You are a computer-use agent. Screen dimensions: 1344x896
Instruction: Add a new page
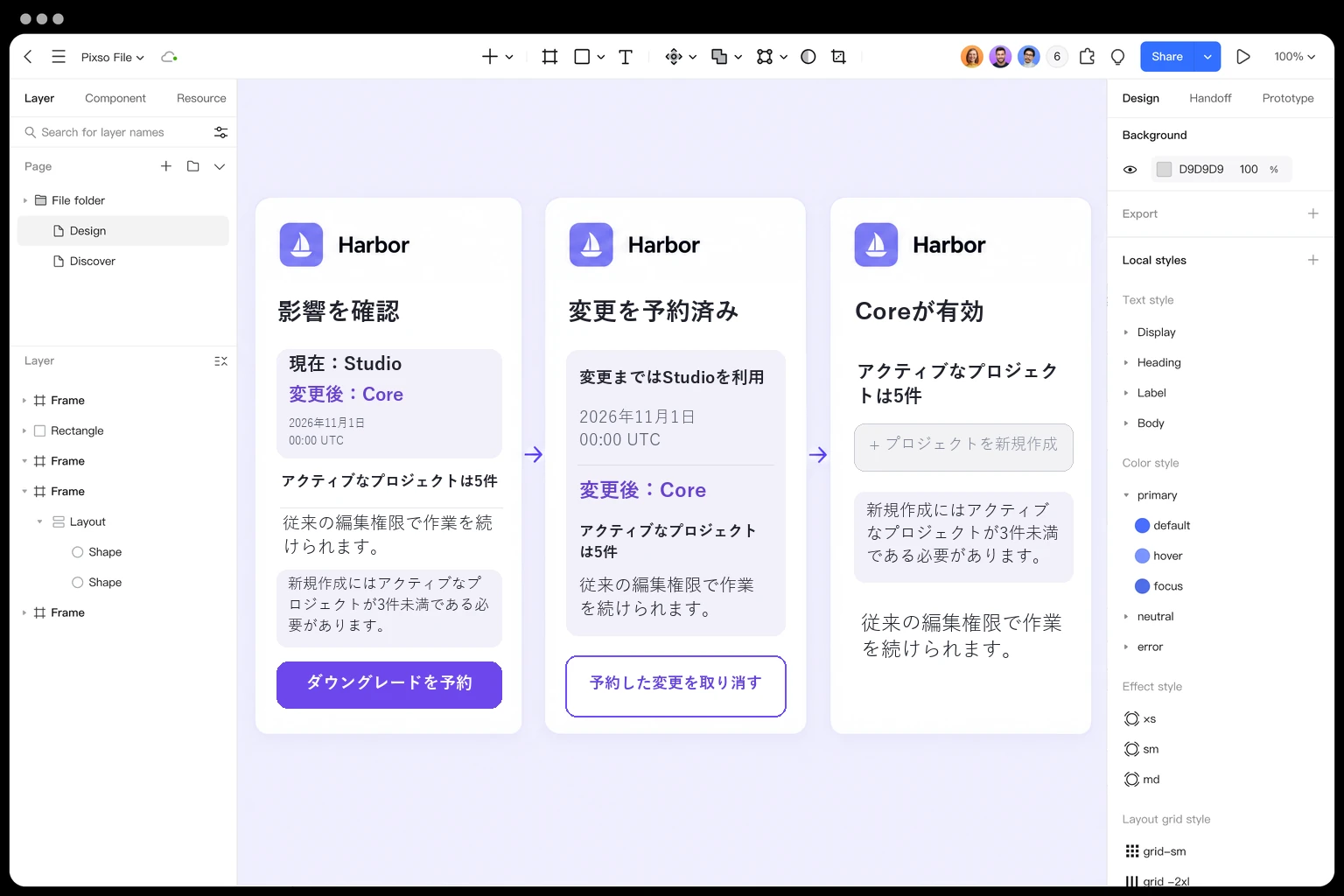pos(166,166)
